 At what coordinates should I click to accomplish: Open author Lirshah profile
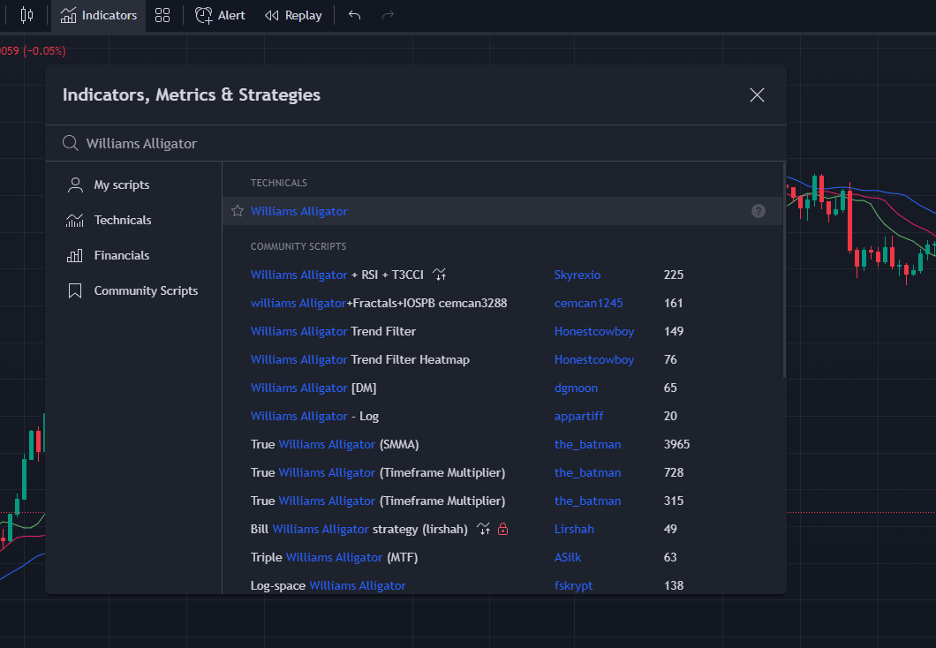point(574,529)
